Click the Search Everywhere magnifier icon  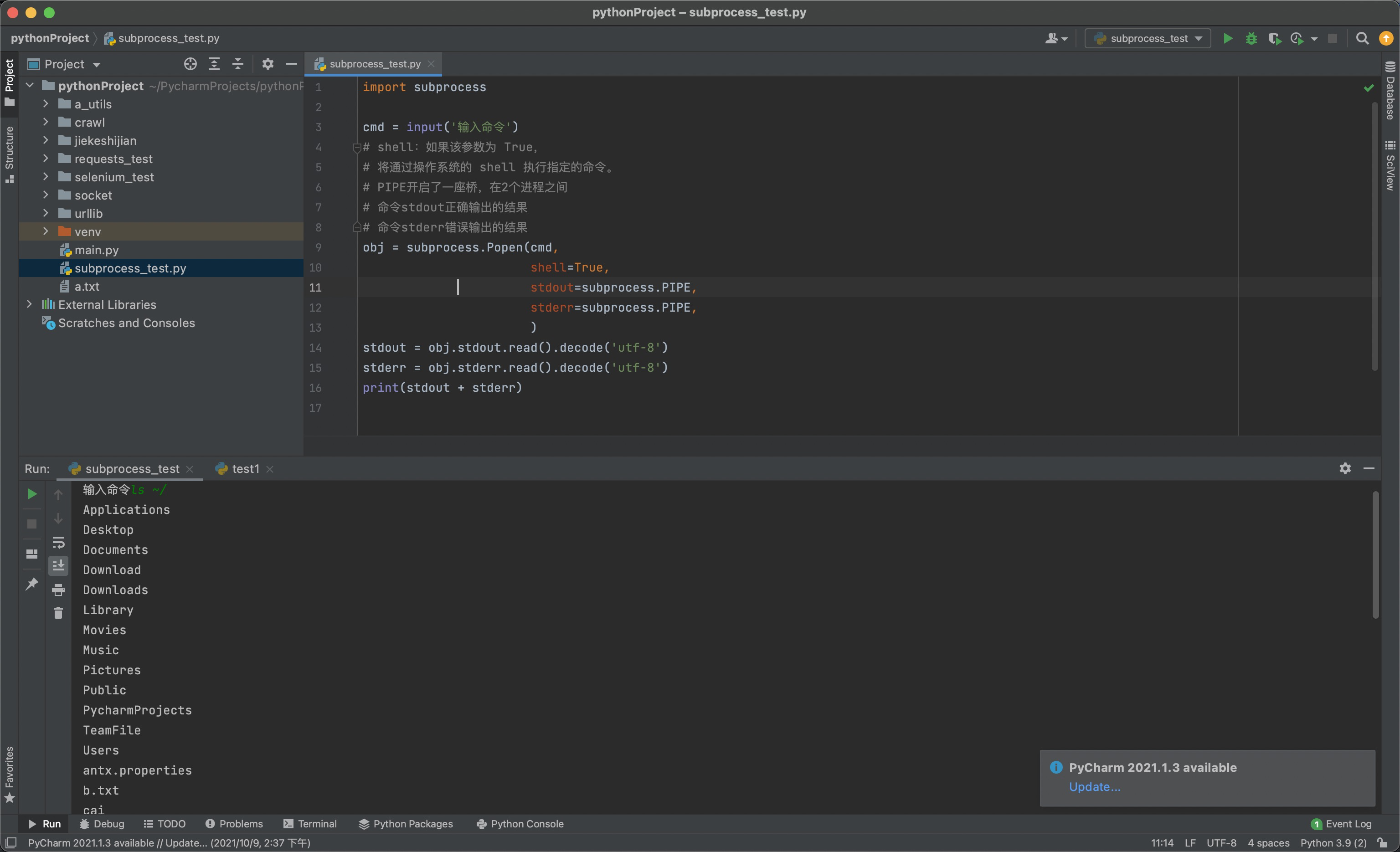tap(1362, 38)
